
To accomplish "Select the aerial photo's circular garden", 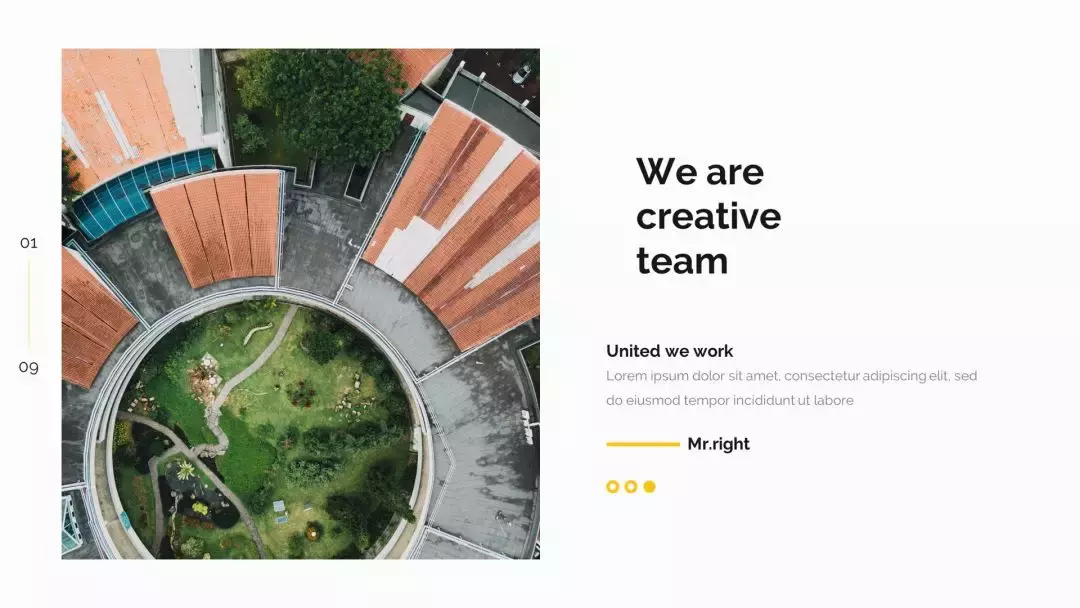I will coord(265,430).
